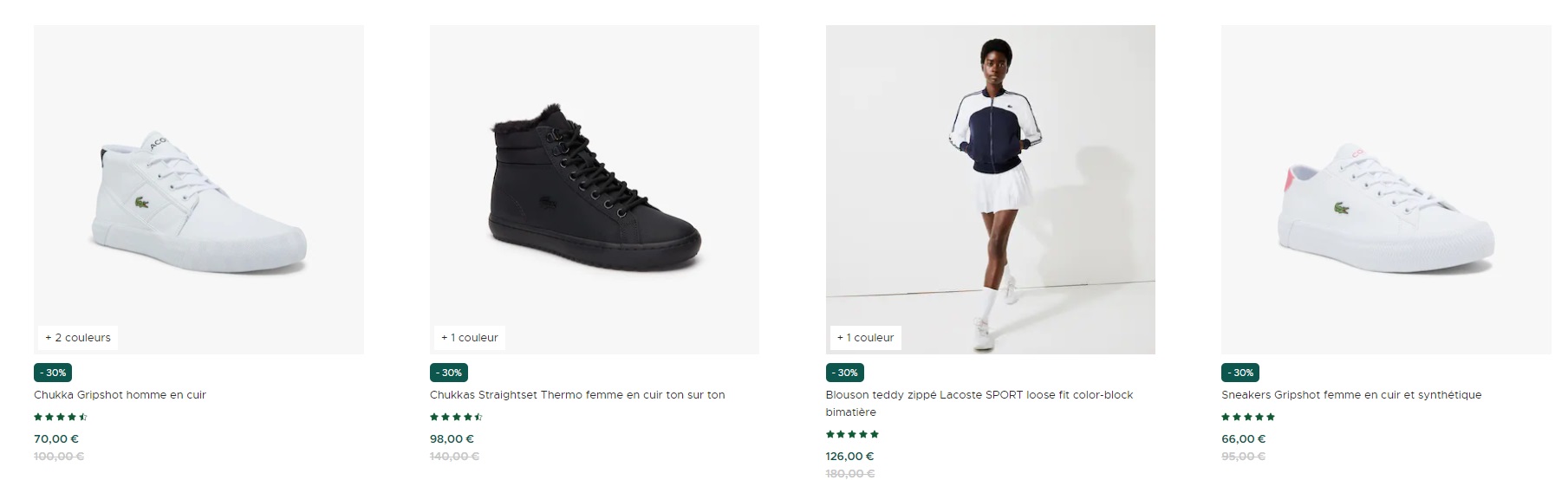This screenshot has width=1568, height=480.
Task: Click star rating under Blouson teddy zippé
Action: point(852,434)
